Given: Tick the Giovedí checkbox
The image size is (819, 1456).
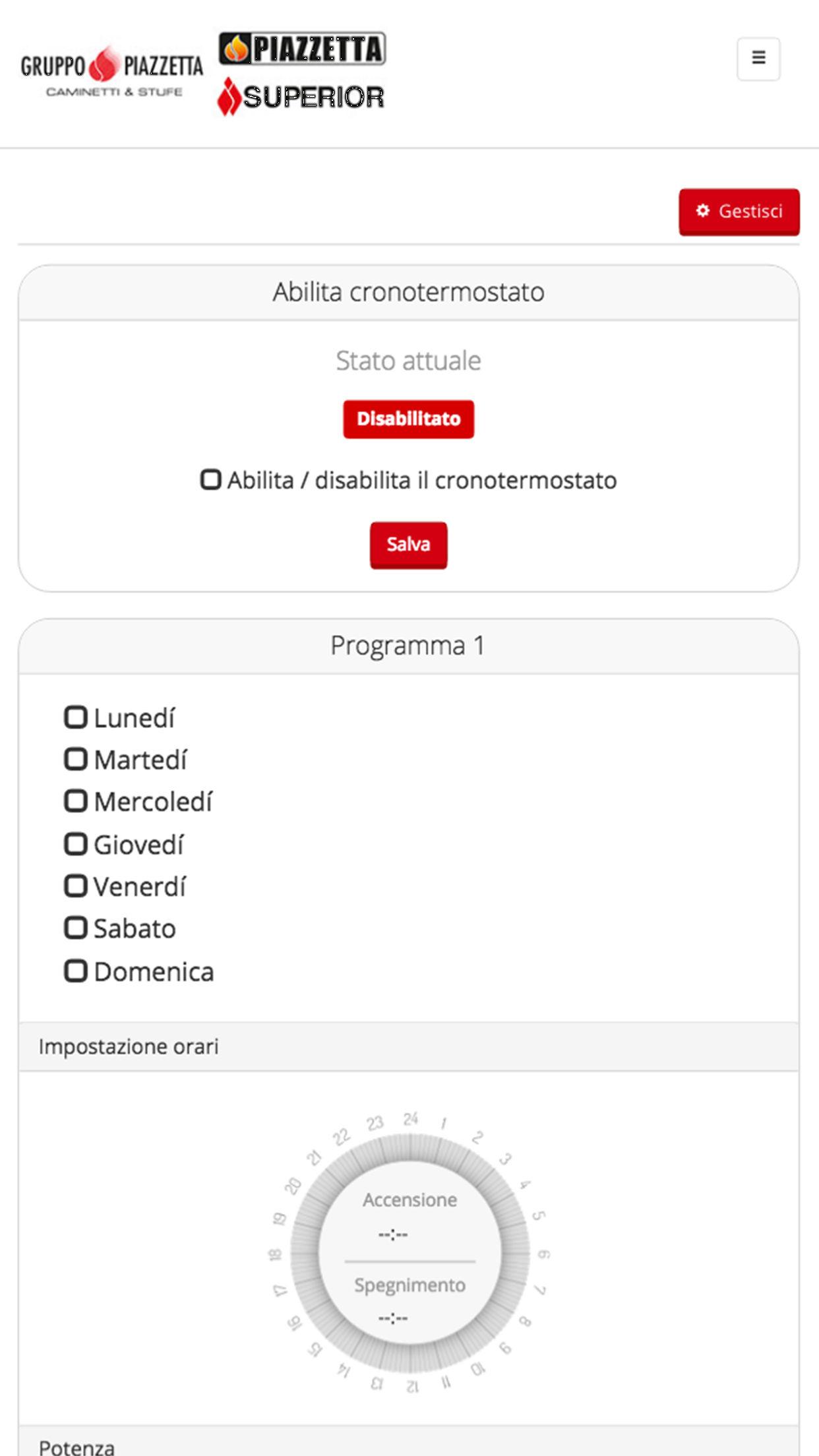Looking at the screenshot, I should click(76, 844).
